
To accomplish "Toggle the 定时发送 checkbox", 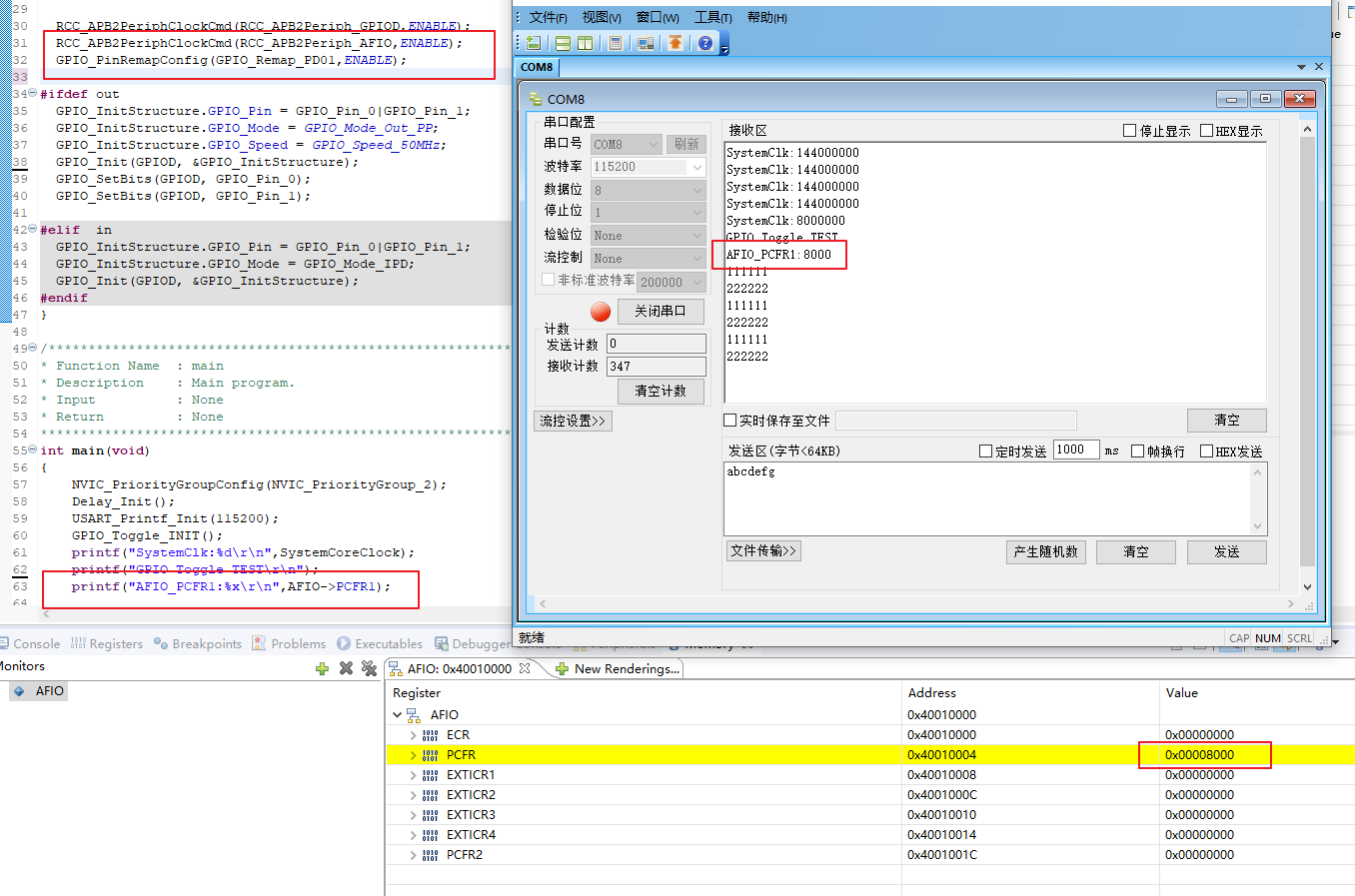I will tap(985, 451).
